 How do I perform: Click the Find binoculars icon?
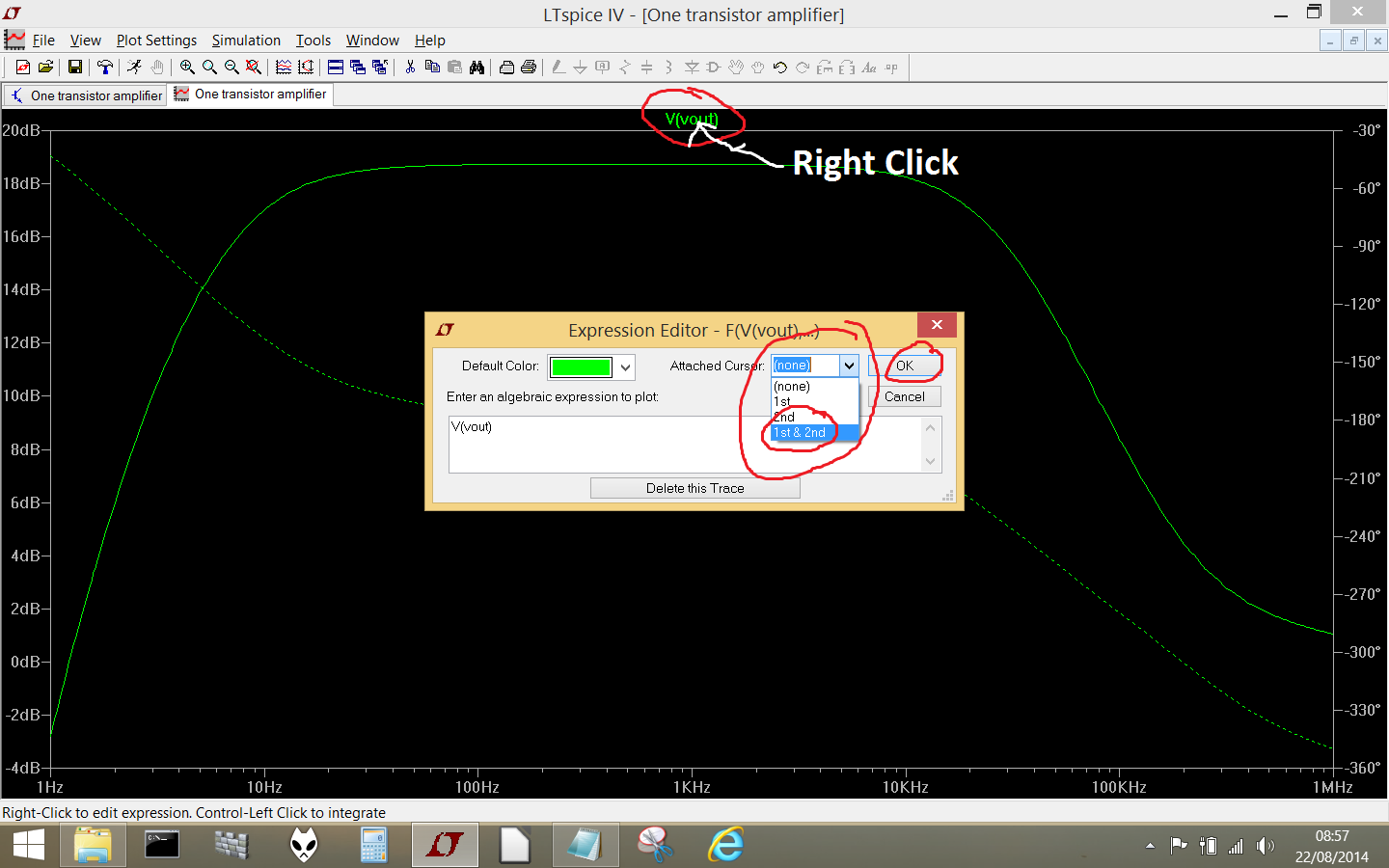pyautogui.click(x=477, y=68)
